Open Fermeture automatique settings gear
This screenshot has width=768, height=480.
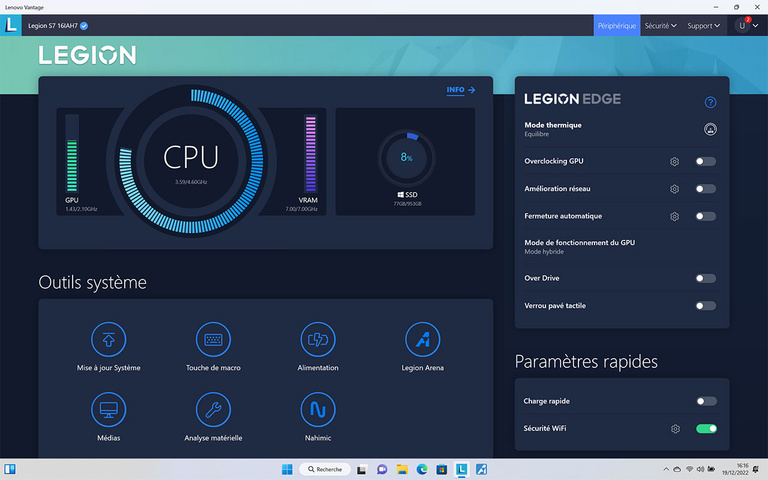click(x=674, y=216)
